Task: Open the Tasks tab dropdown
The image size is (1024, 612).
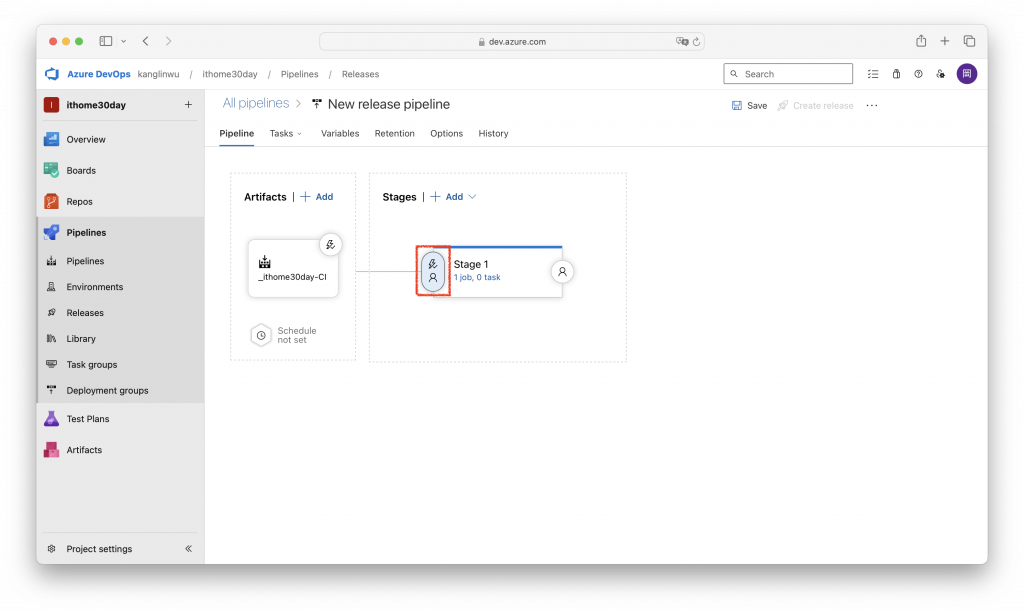Action: [286, 133]
